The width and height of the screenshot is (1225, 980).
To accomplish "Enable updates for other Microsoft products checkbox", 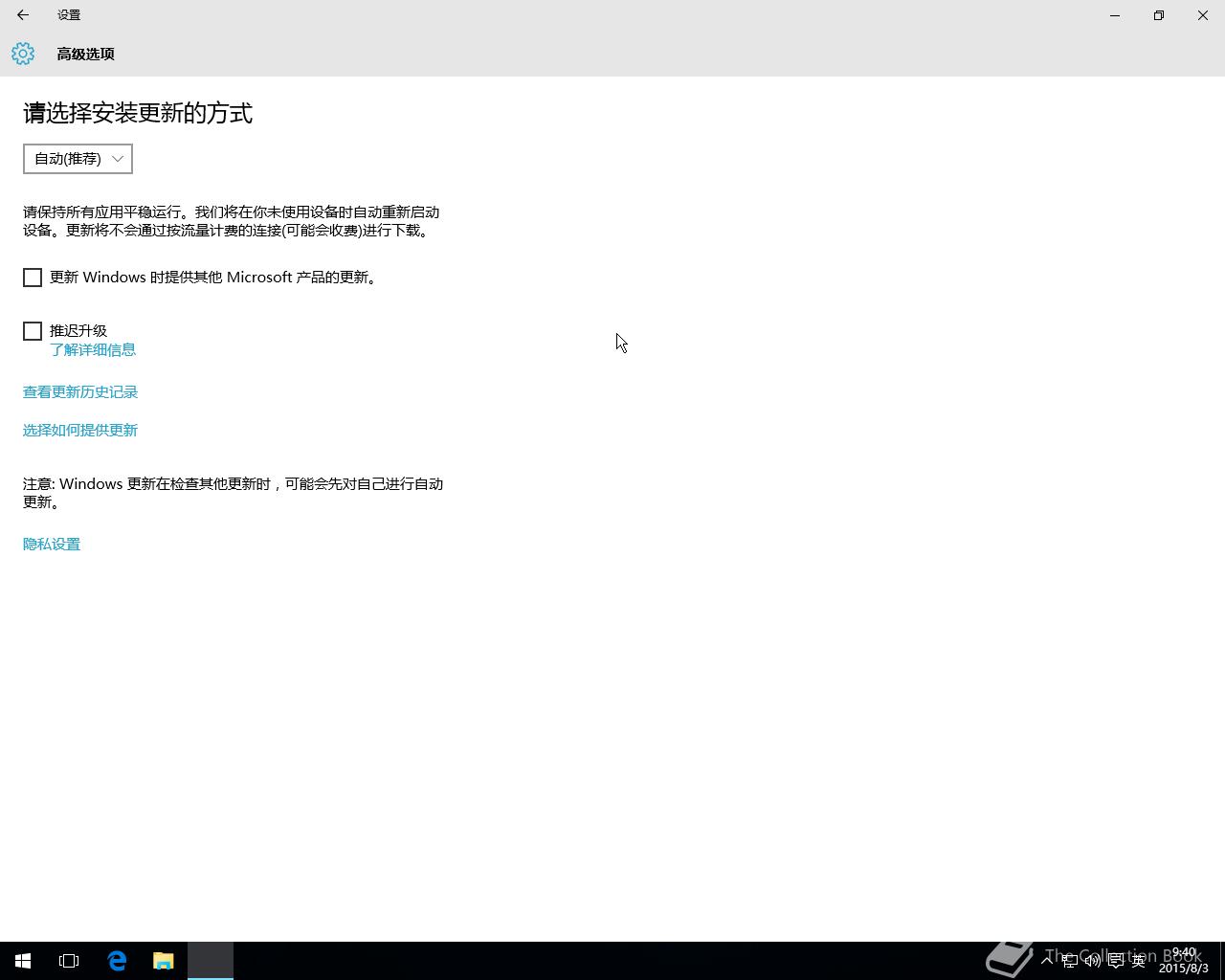I will [x=33, y=278].
